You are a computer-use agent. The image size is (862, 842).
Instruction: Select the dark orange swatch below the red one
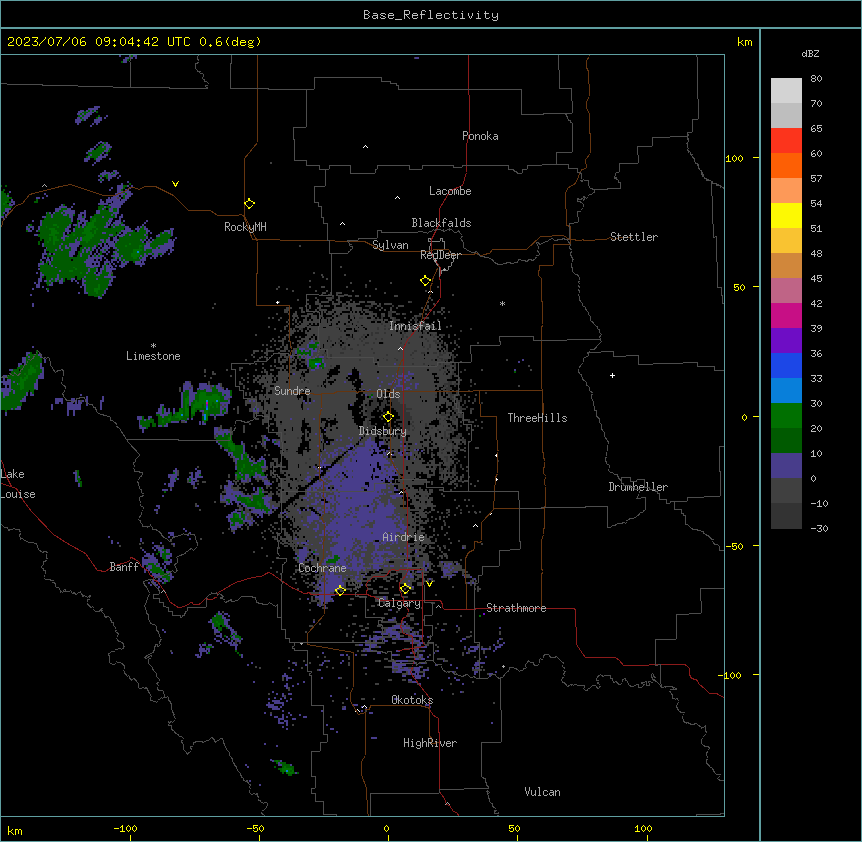pos(786,165)
